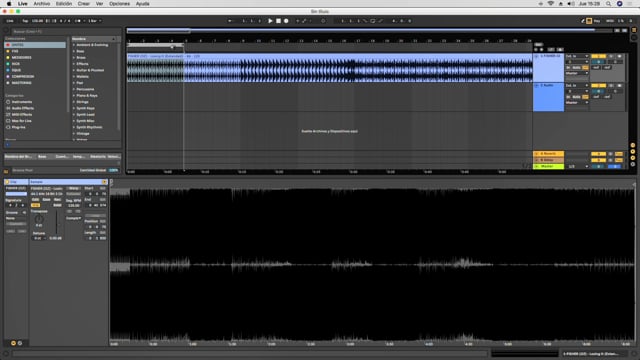Toggle the Warp button in Sample box
The width and height of the screenshot is (640, 360).
coord(73,188)
